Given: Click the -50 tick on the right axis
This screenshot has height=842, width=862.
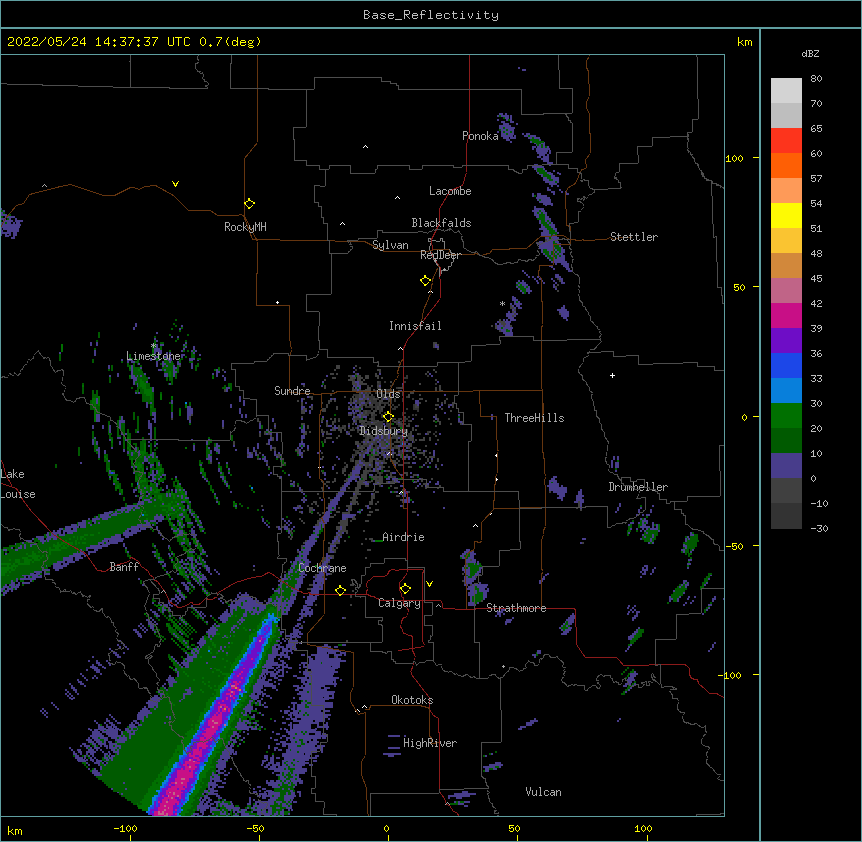Looking at the screenshot, I should click(x=734, y=546).
